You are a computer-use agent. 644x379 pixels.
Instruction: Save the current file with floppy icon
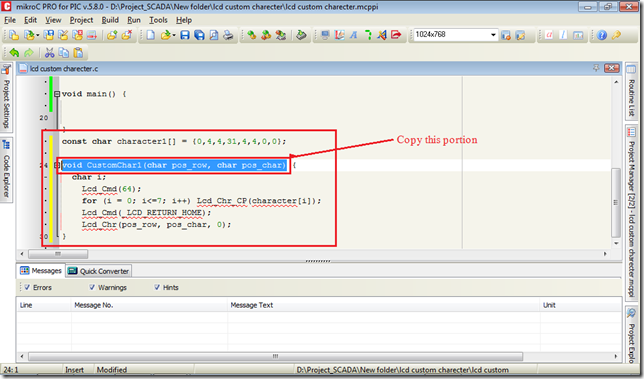point(185,35)
